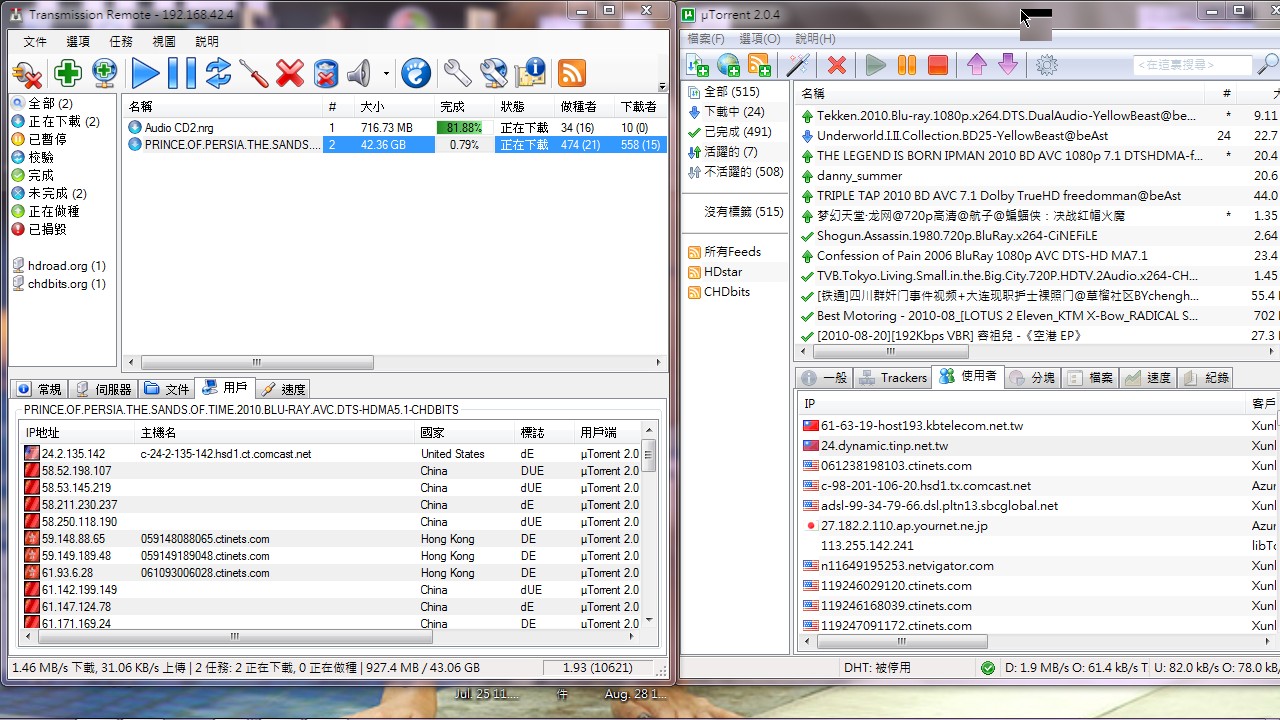Sort Transmission torrents by 大小 column

coord(394,106)
